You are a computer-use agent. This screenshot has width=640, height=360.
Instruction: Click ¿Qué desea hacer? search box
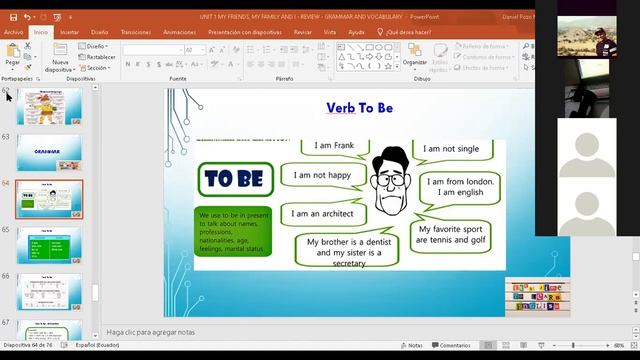pos(404,32)
